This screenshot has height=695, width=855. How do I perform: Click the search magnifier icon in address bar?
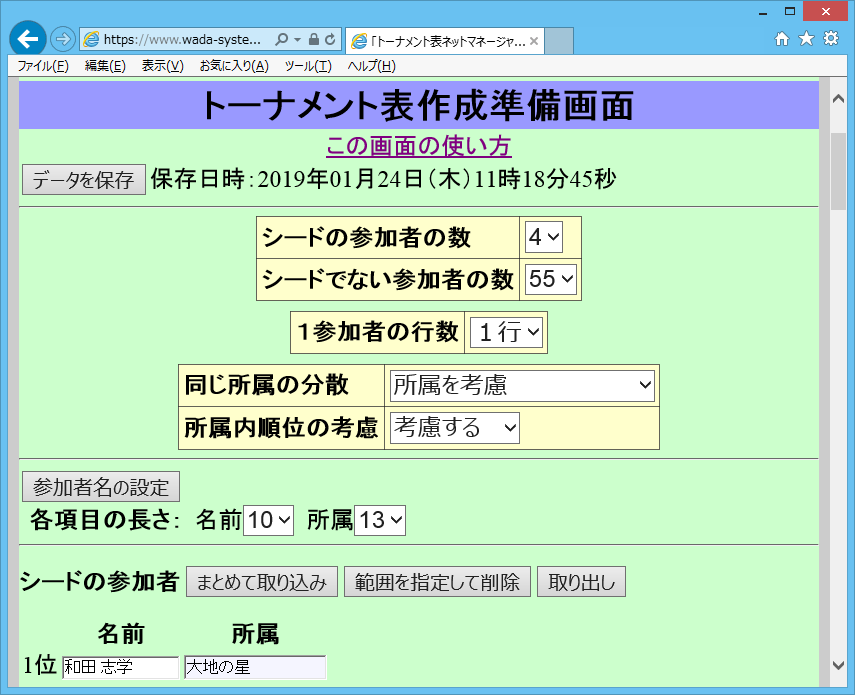click(x=281, y=39)
